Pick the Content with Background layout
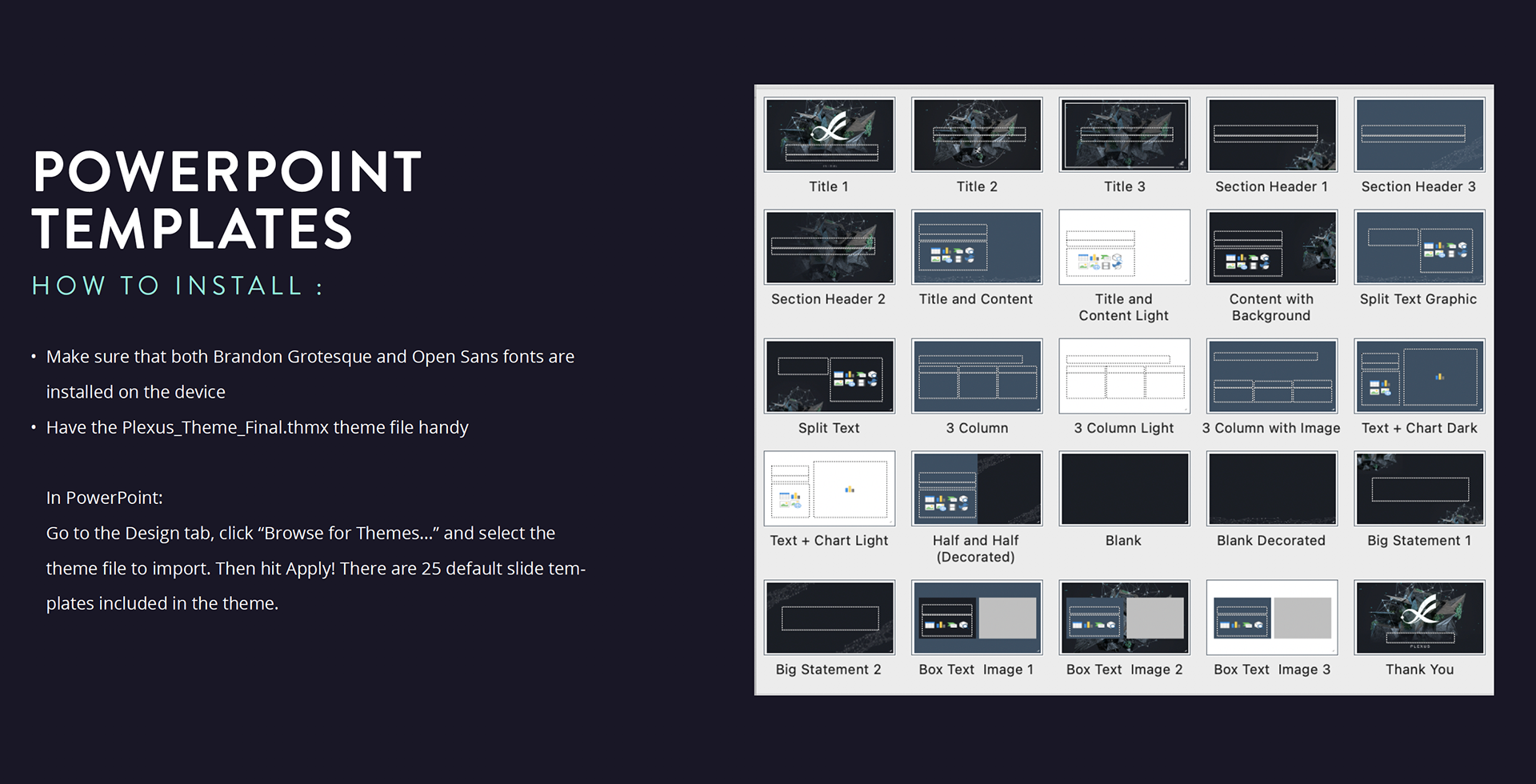Screen dimensions: 1536x784 click(x=1272, y=247)
